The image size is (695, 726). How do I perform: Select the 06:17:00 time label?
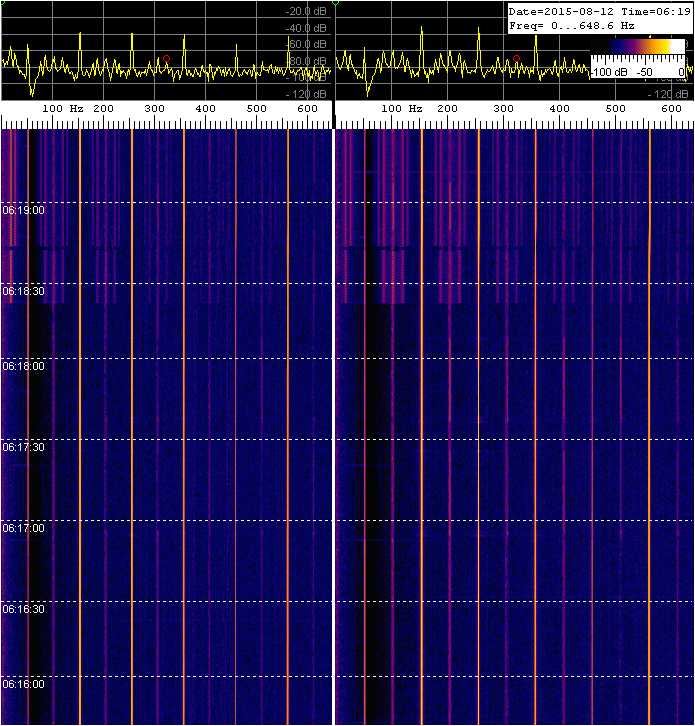click(x=24, y=528)
